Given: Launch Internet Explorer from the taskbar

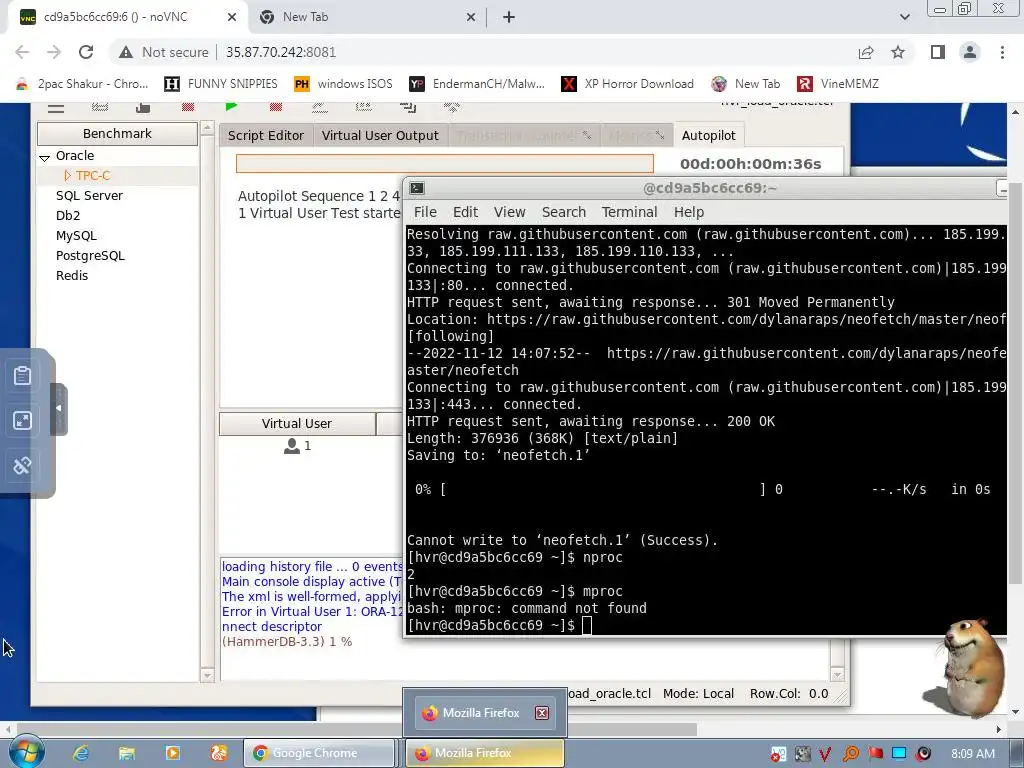Looking at the screenshot, I should (x=81, y=753).
